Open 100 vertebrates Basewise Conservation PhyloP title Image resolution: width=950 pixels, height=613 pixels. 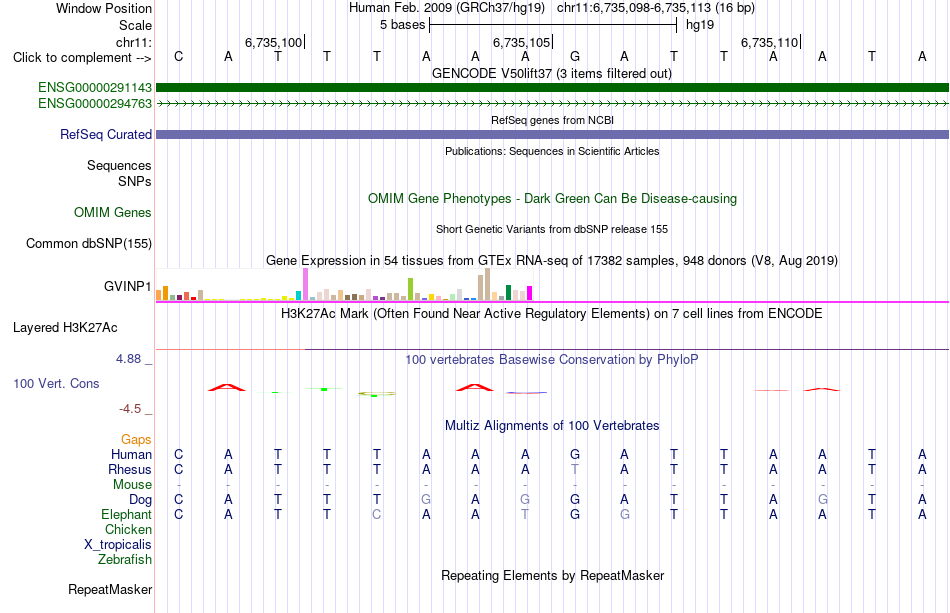point(552,359)
